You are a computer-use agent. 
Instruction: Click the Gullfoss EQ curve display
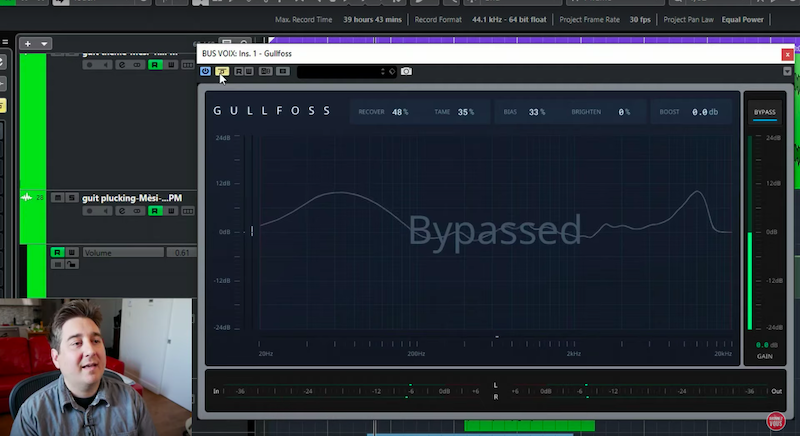495,233
